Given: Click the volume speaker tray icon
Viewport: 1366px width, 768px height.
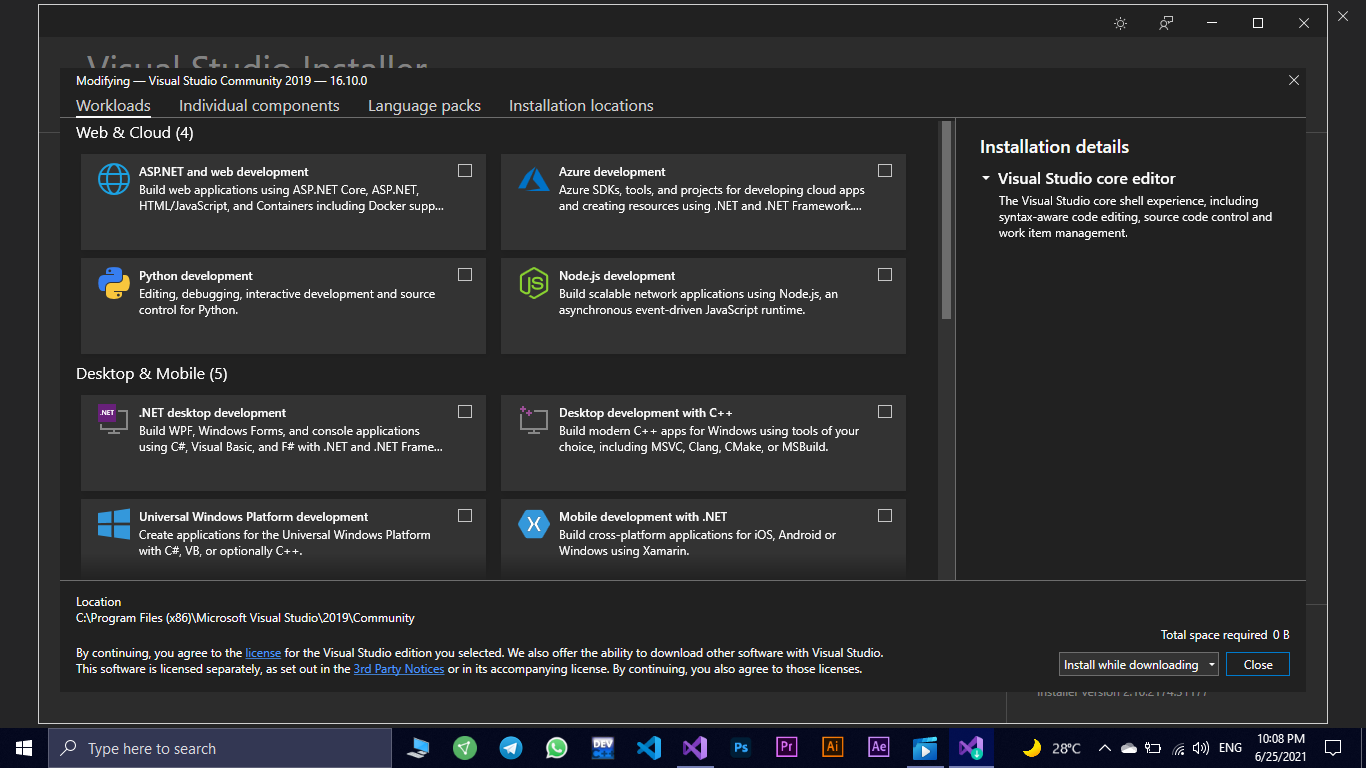Looking at the screenshot, I should 1201,748.
